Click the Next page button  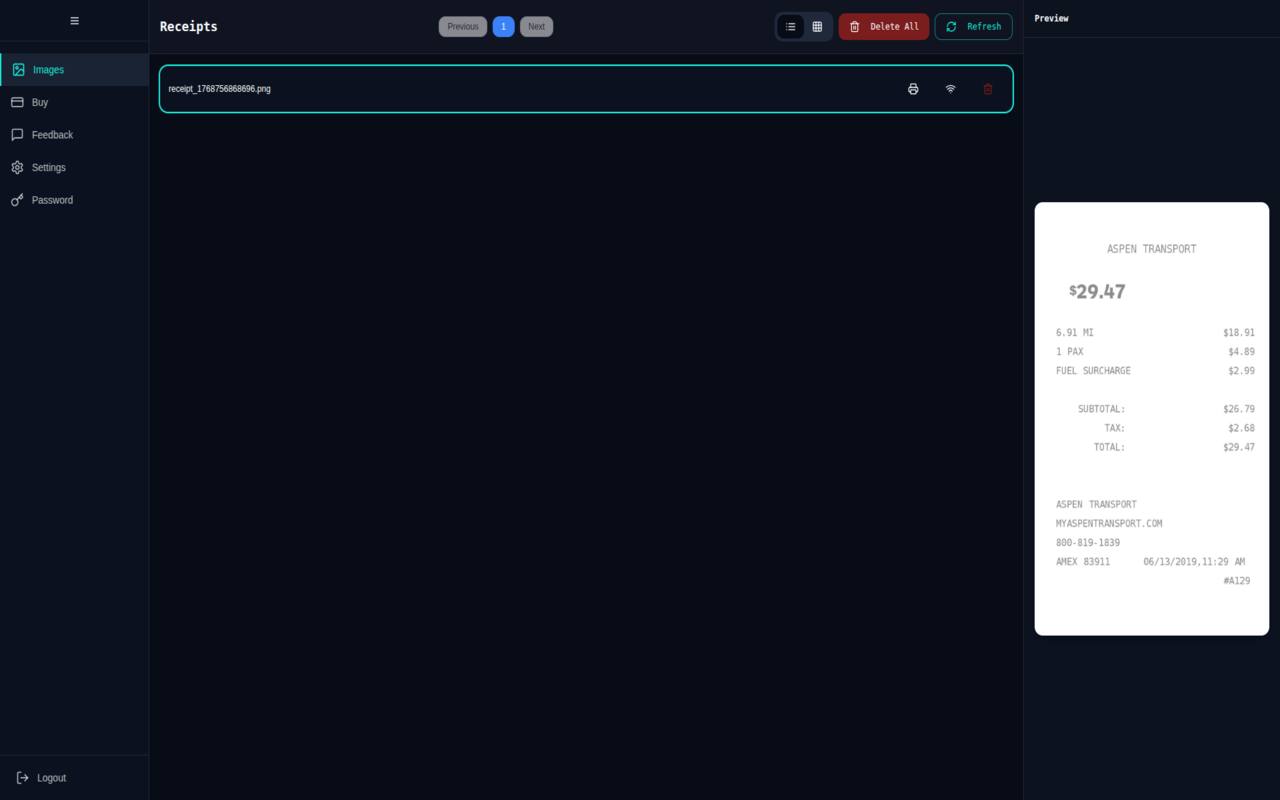[536, 27]
